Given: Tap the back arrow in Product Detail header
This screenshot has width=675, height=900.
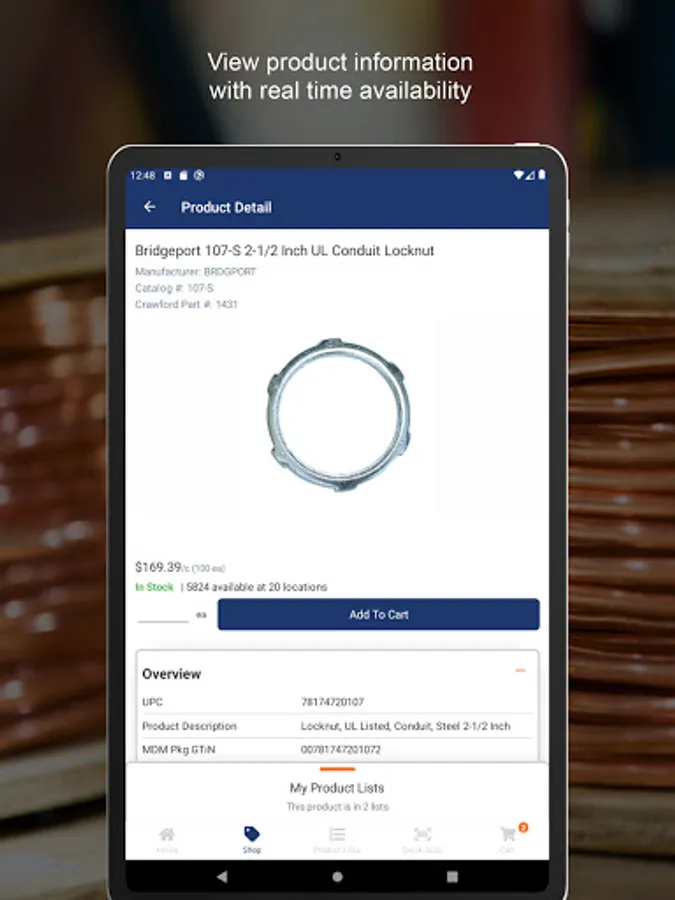Looking at the screenshot, I should pyautogui.click(x=150, y=207).
